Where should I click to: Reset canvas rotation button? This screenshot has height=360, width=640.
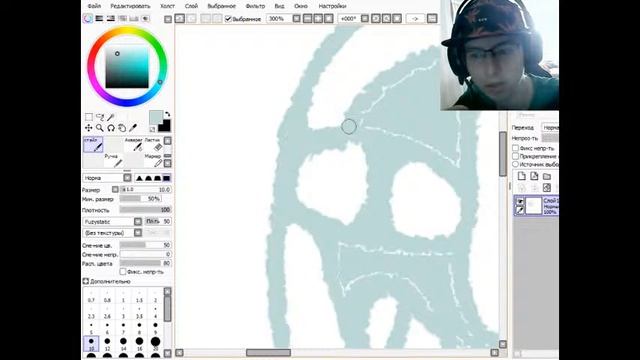[x=397, y=18]
